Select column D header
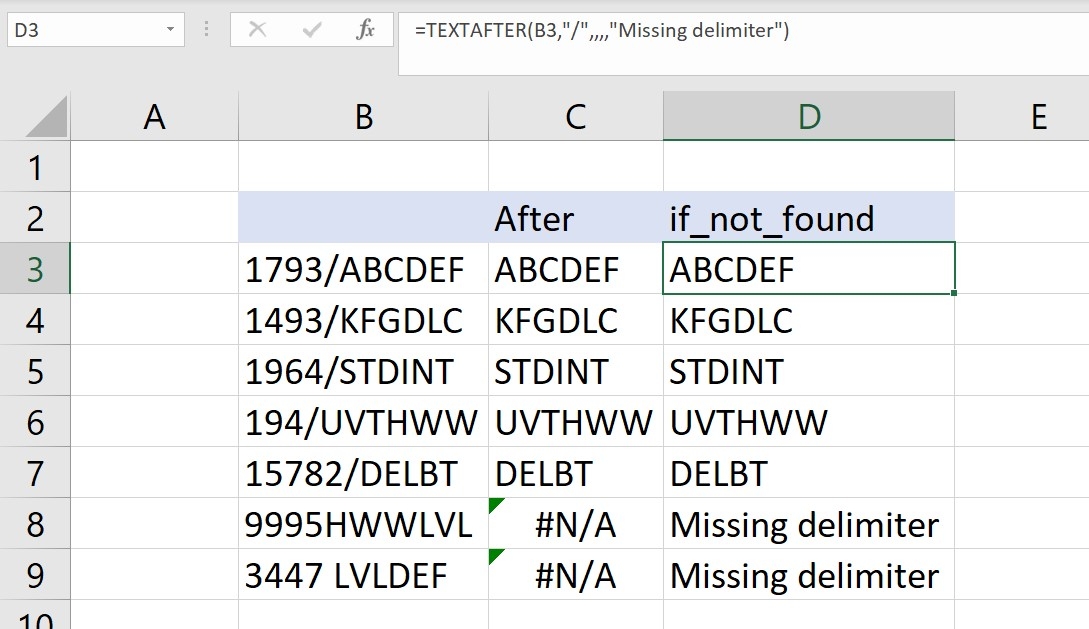 pos(808,115)
